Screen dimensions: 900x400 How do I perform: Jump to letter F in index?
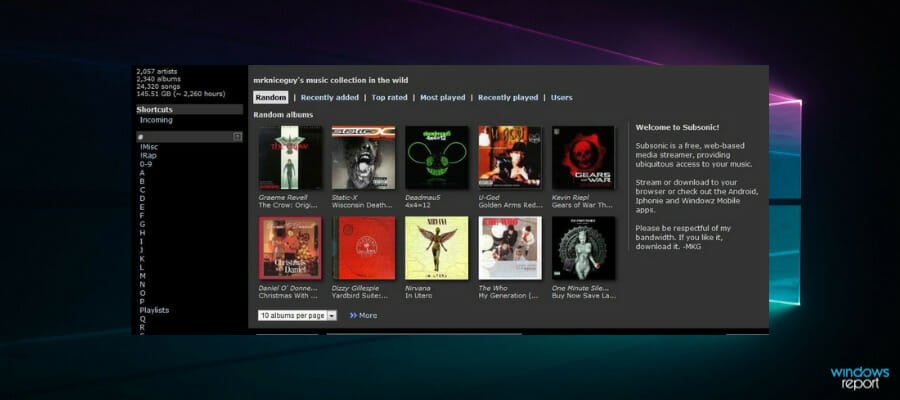142,216
